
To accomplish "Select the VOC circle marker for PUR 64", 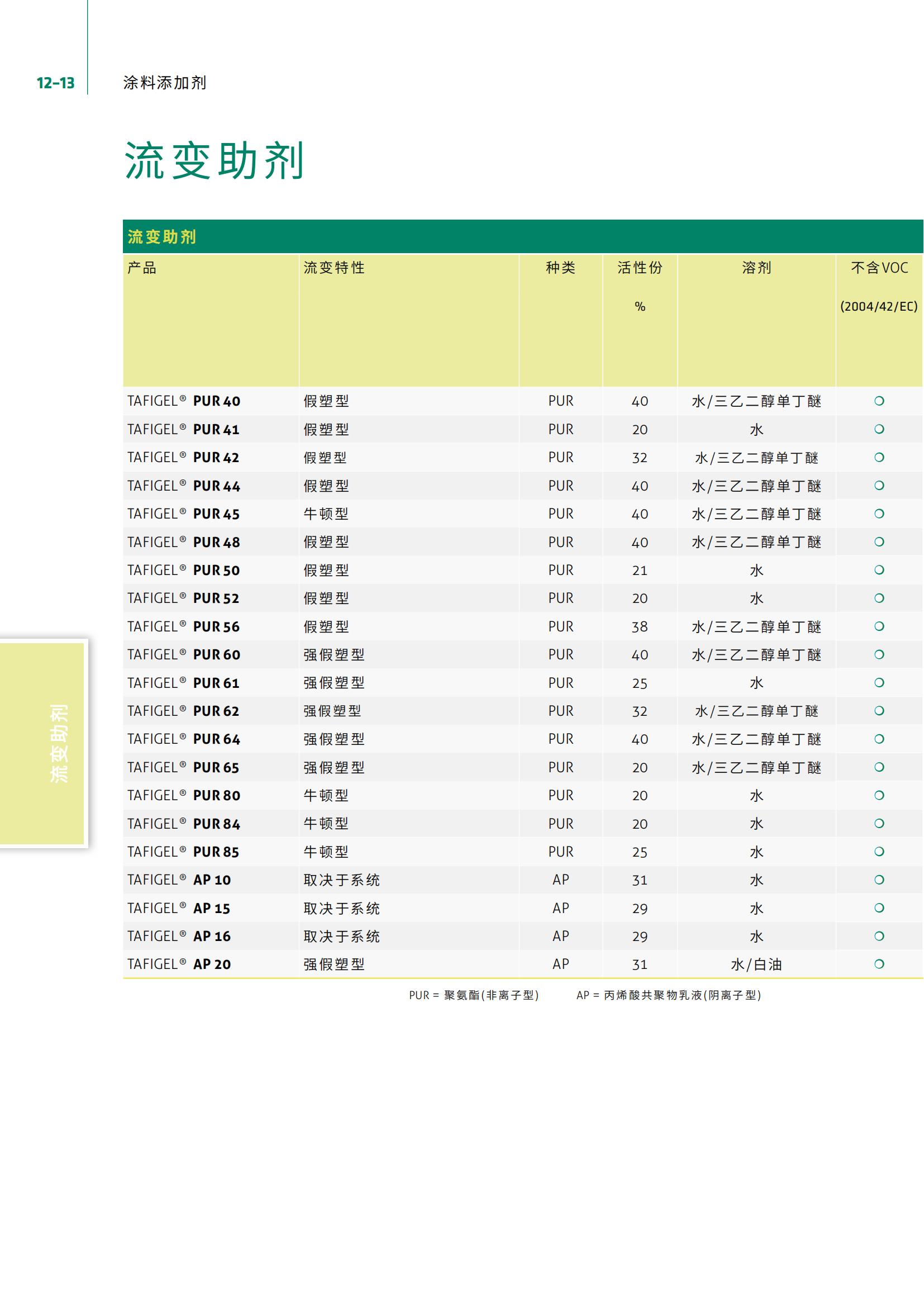I will click(879, 739).
